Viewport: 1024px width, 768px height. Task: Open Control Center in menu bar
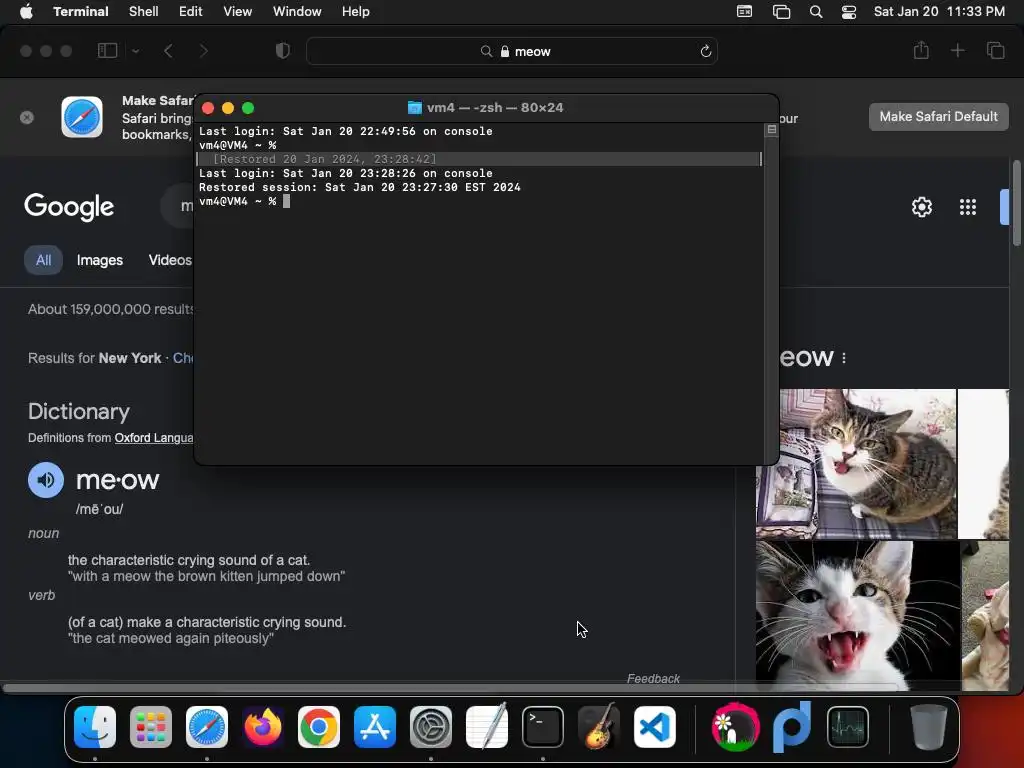[x=848, y=12]
